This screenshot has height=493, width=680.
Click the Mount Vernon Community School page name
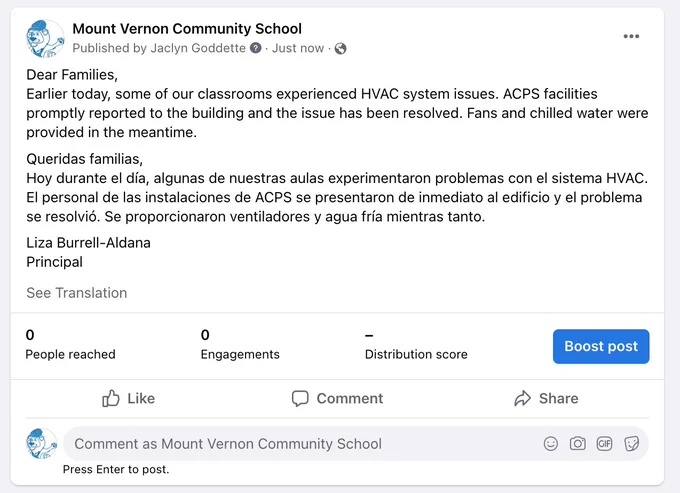[187, 29]
